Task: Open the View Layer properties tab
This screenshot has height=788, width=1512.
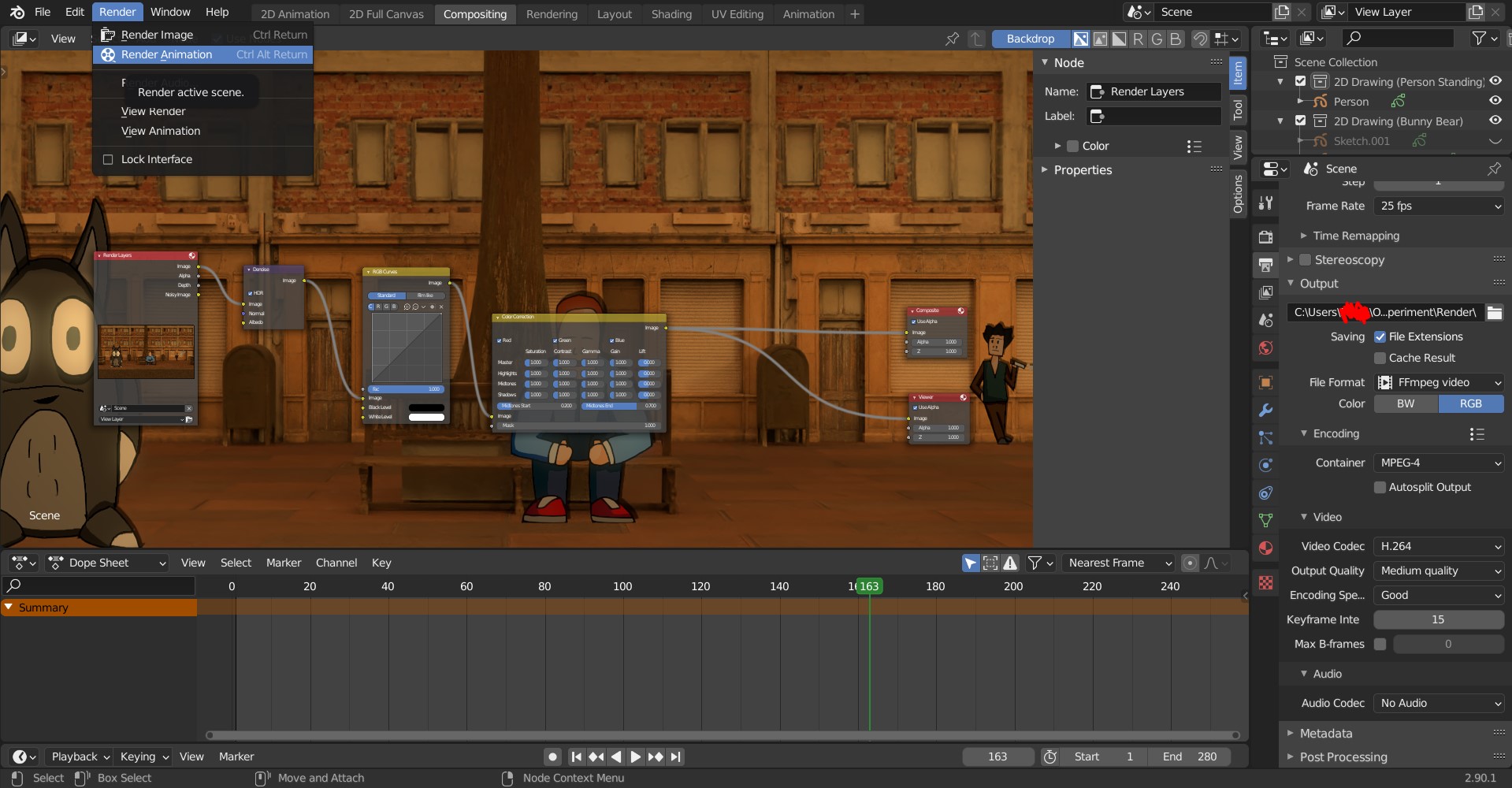Action: coord(1265,292)
